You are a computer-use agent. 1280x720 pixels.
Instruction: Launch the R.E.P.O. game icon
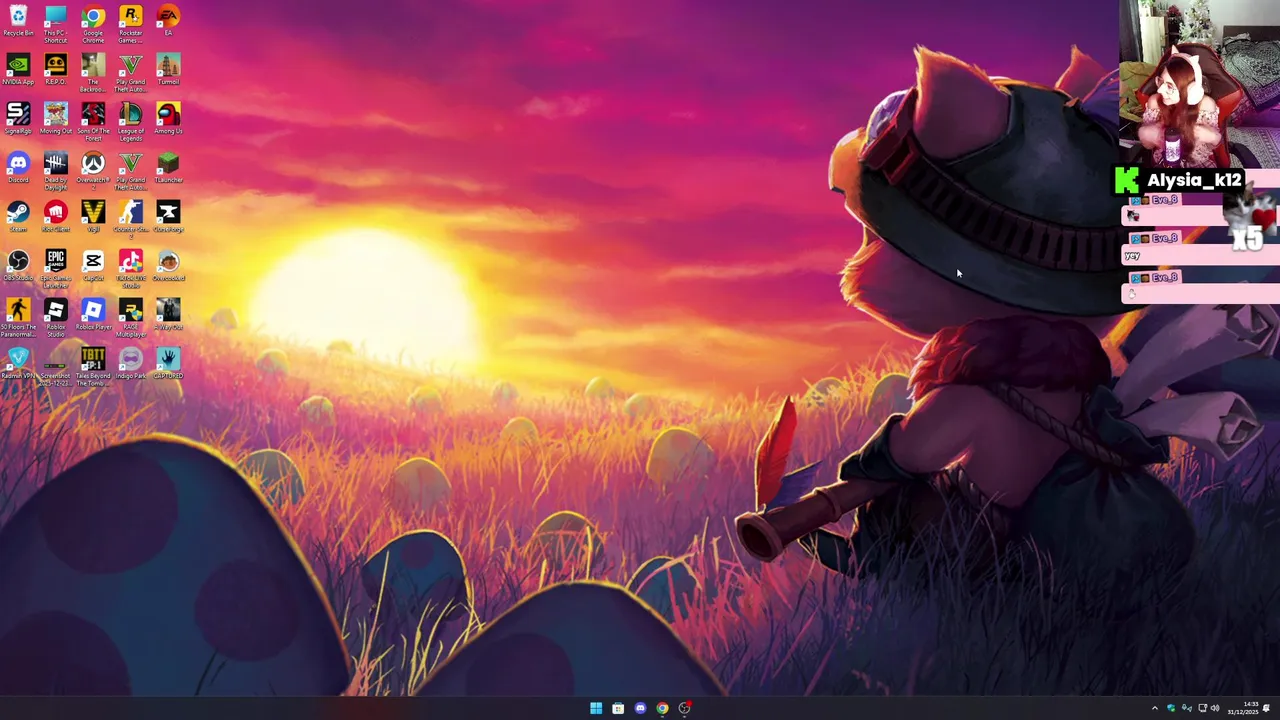55,69
